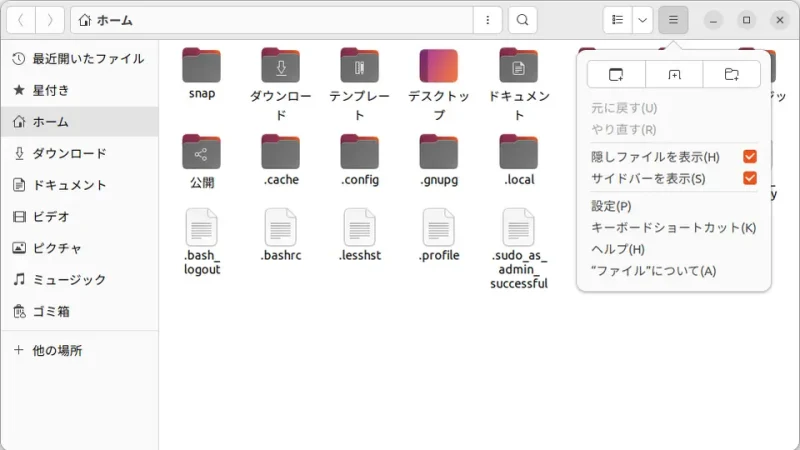Open 設定(P) from the menu
800x450 pixels.
click(x=611, y=206)
